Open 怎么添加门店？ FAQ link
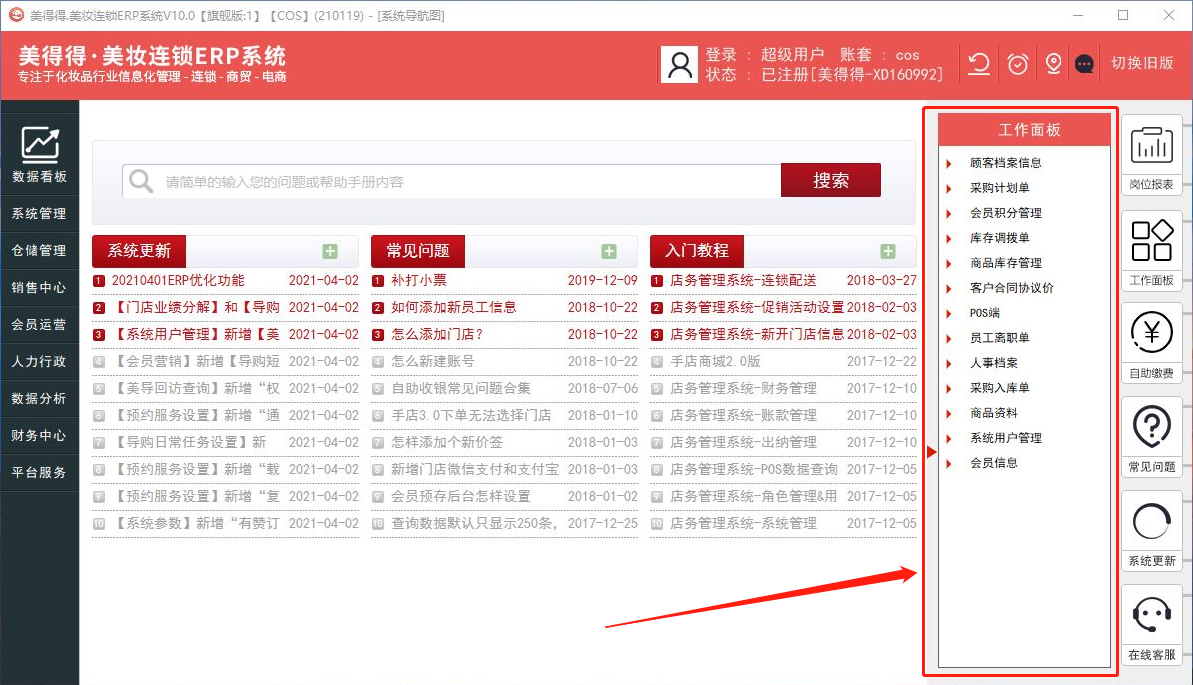 pyautogui.click(x=437, y=334)
